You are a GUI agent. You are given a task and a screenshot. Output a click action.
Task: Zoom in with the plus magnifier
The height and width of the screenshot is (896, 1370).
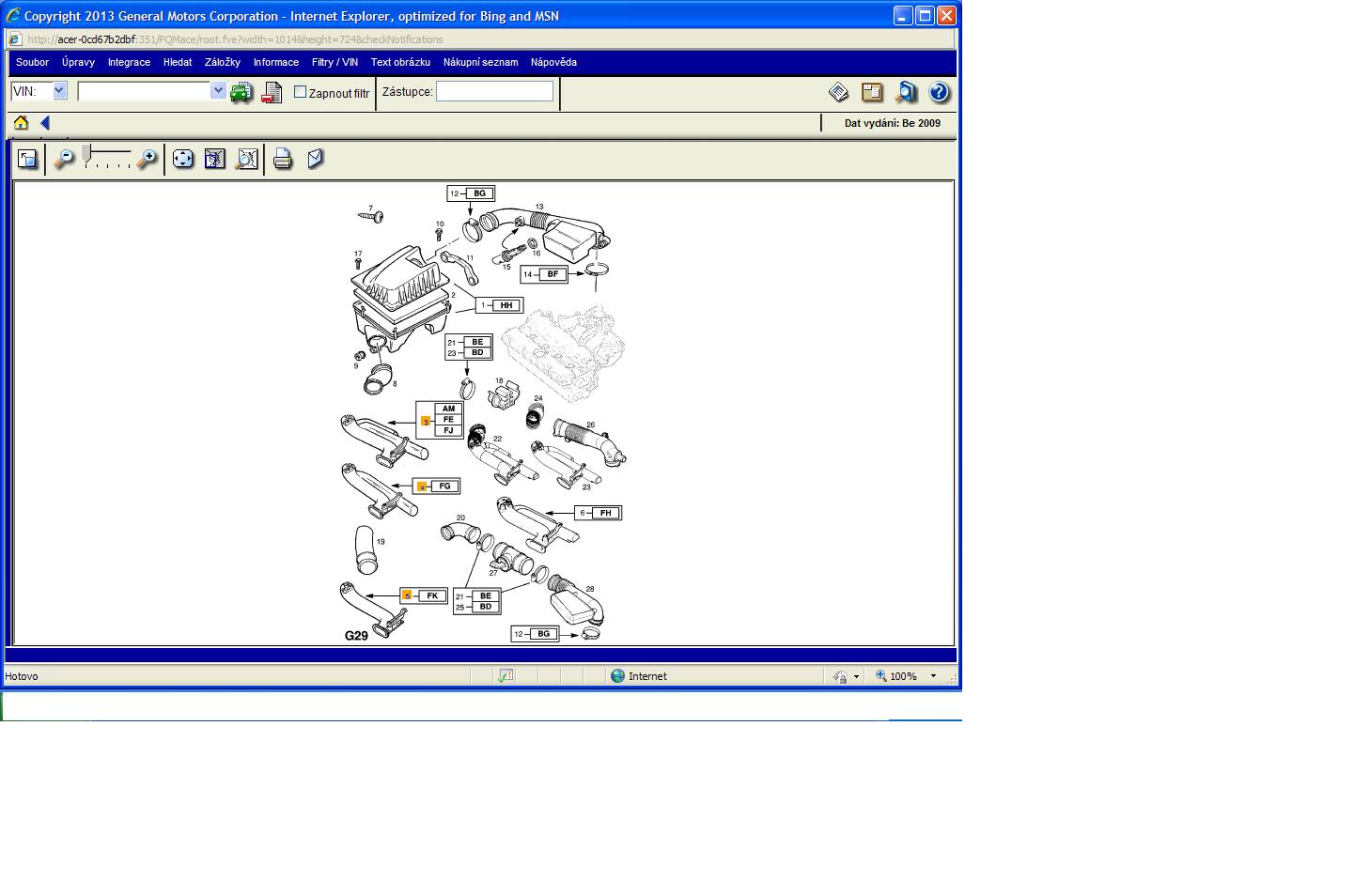[147, 160]
